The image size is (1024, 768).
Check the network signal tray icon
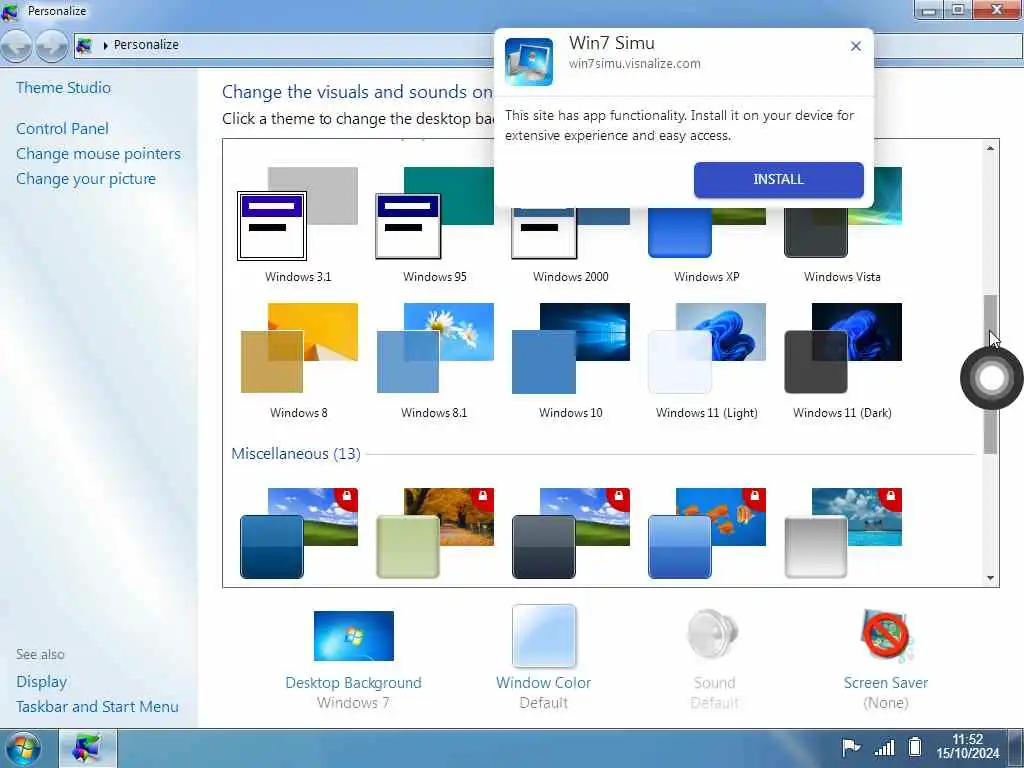click(884, 747)
